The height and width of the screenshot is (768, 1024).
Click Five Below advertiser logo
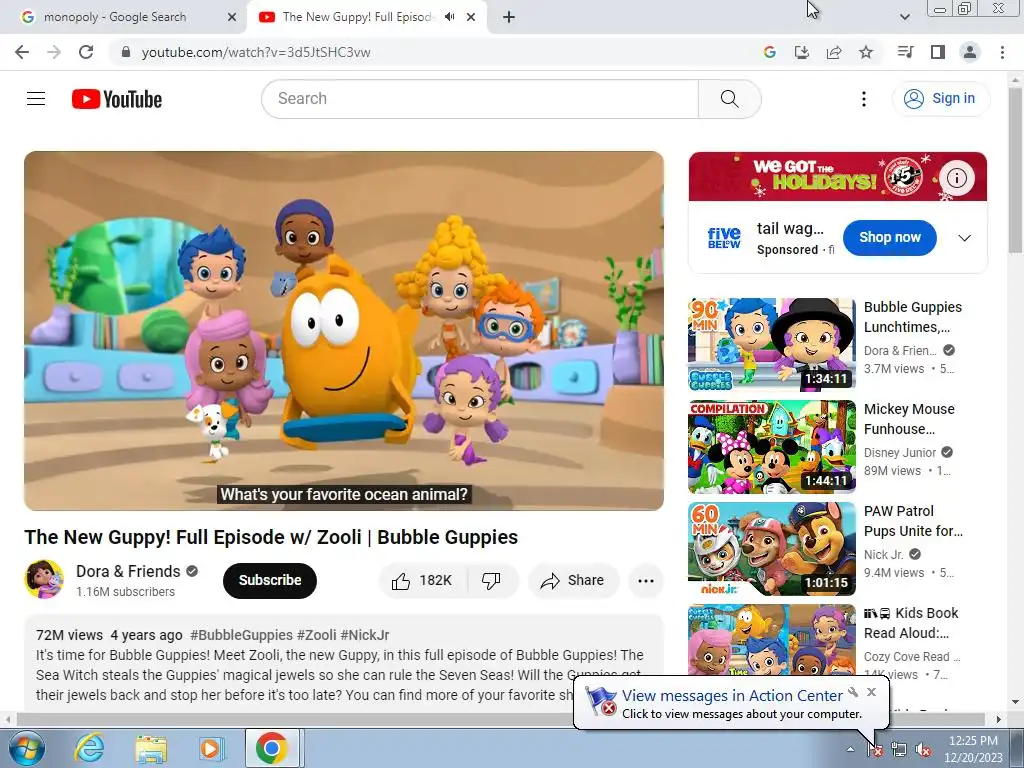724,238
